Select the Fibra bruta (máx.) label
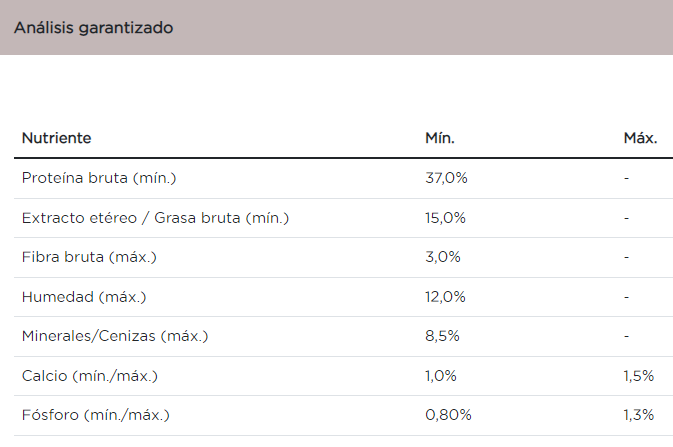This screenshot has height=447, width=673. [x=89, y=257]
